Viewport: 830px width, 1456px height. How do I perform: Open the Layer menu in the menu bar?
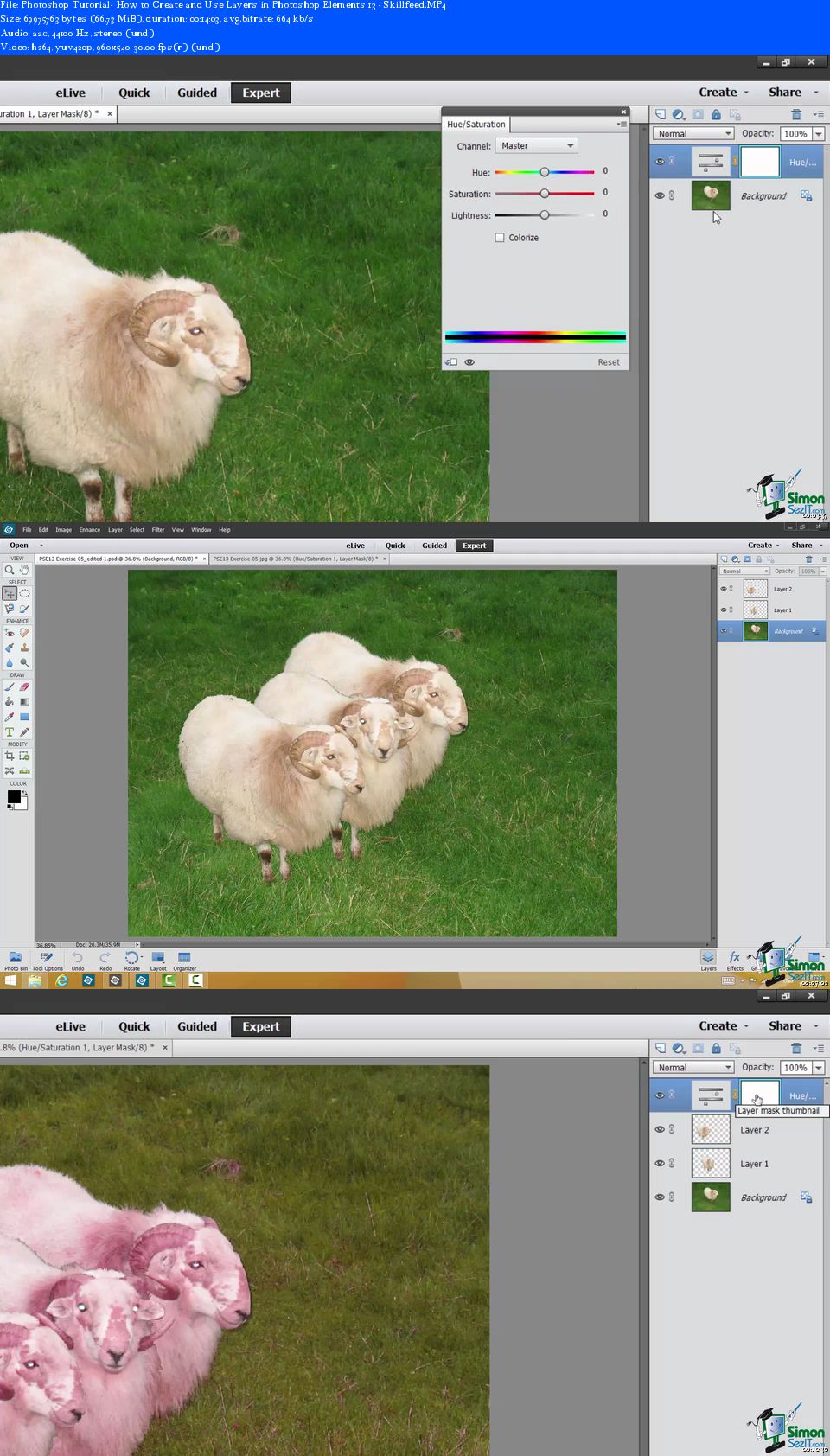point(115,530)
